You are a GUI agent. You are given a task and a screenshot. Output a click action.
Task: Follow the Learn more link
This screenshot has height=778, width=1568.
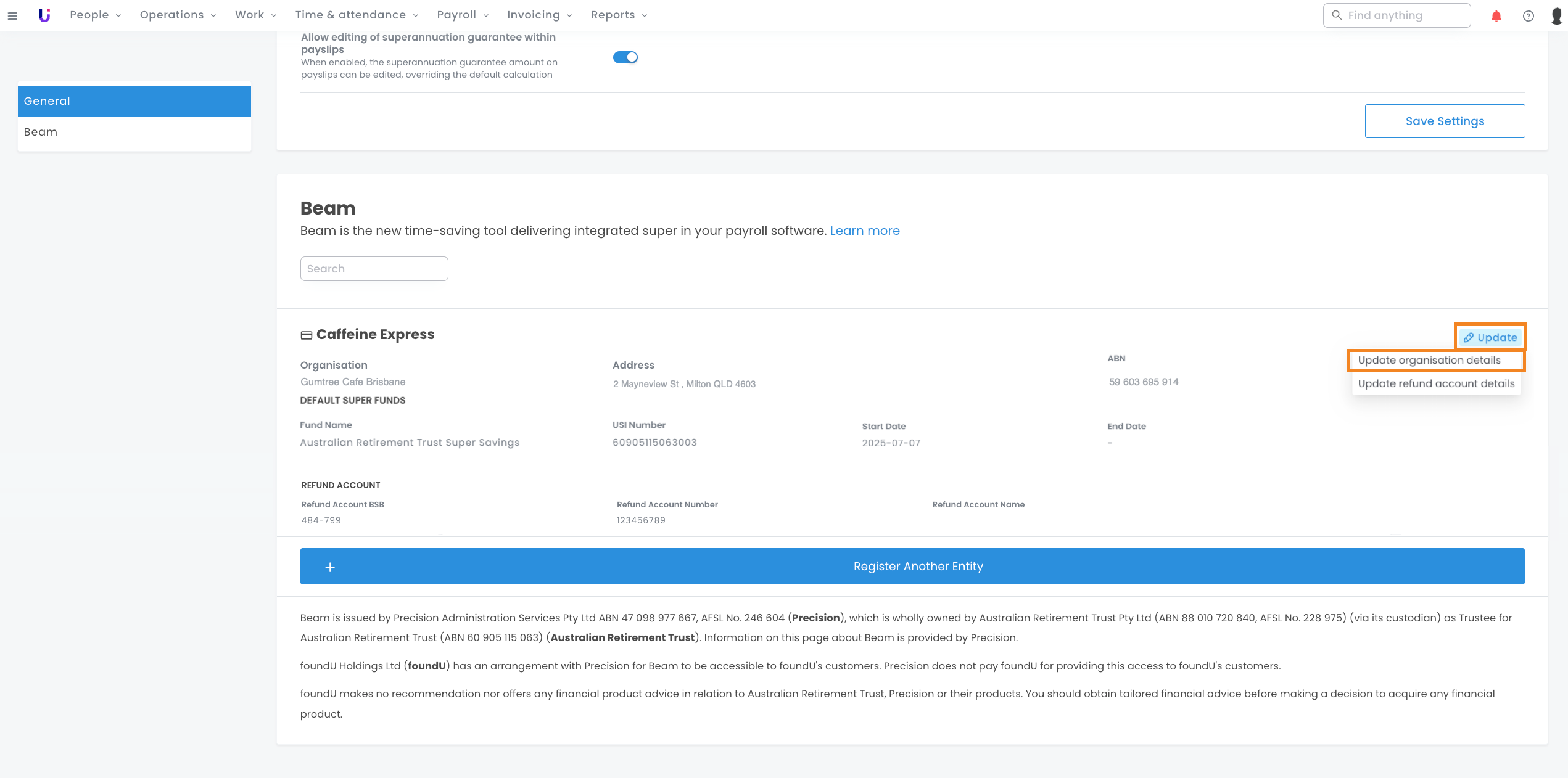865,231
